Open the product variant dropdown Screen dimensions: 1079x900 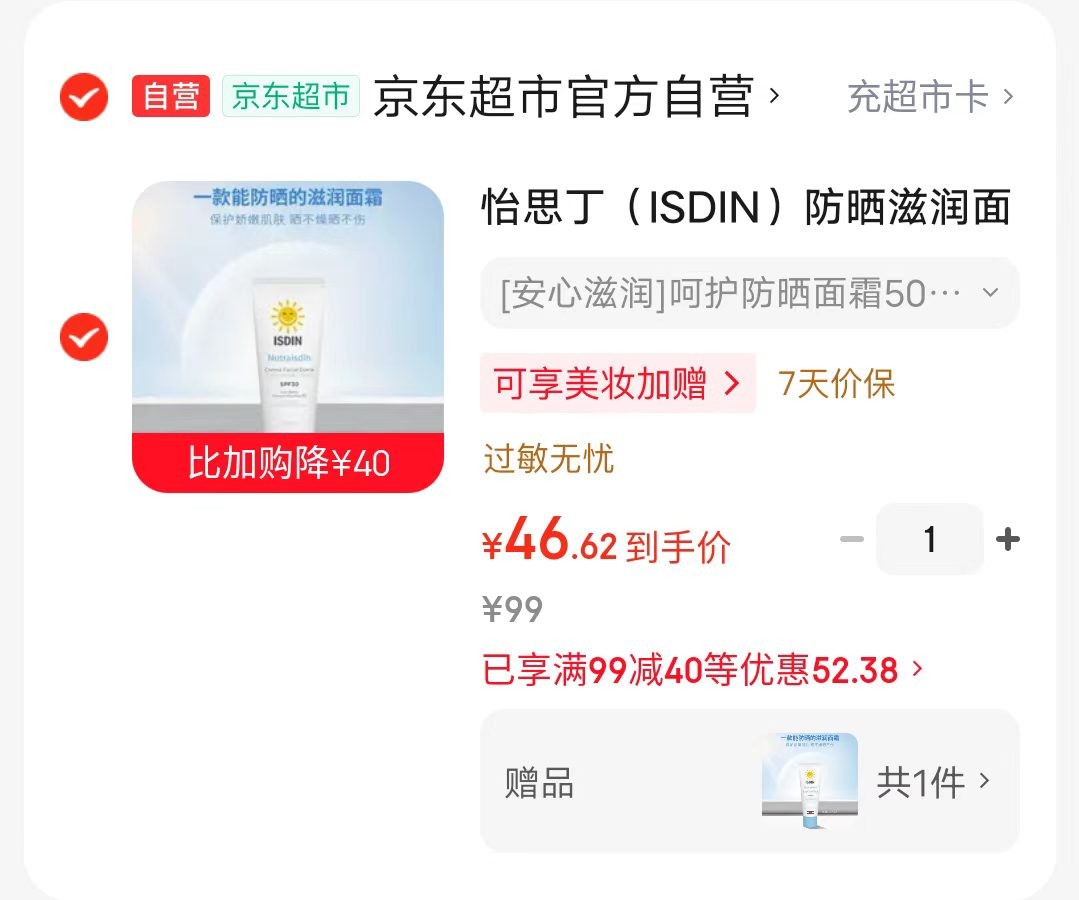(x=750, y=293)
